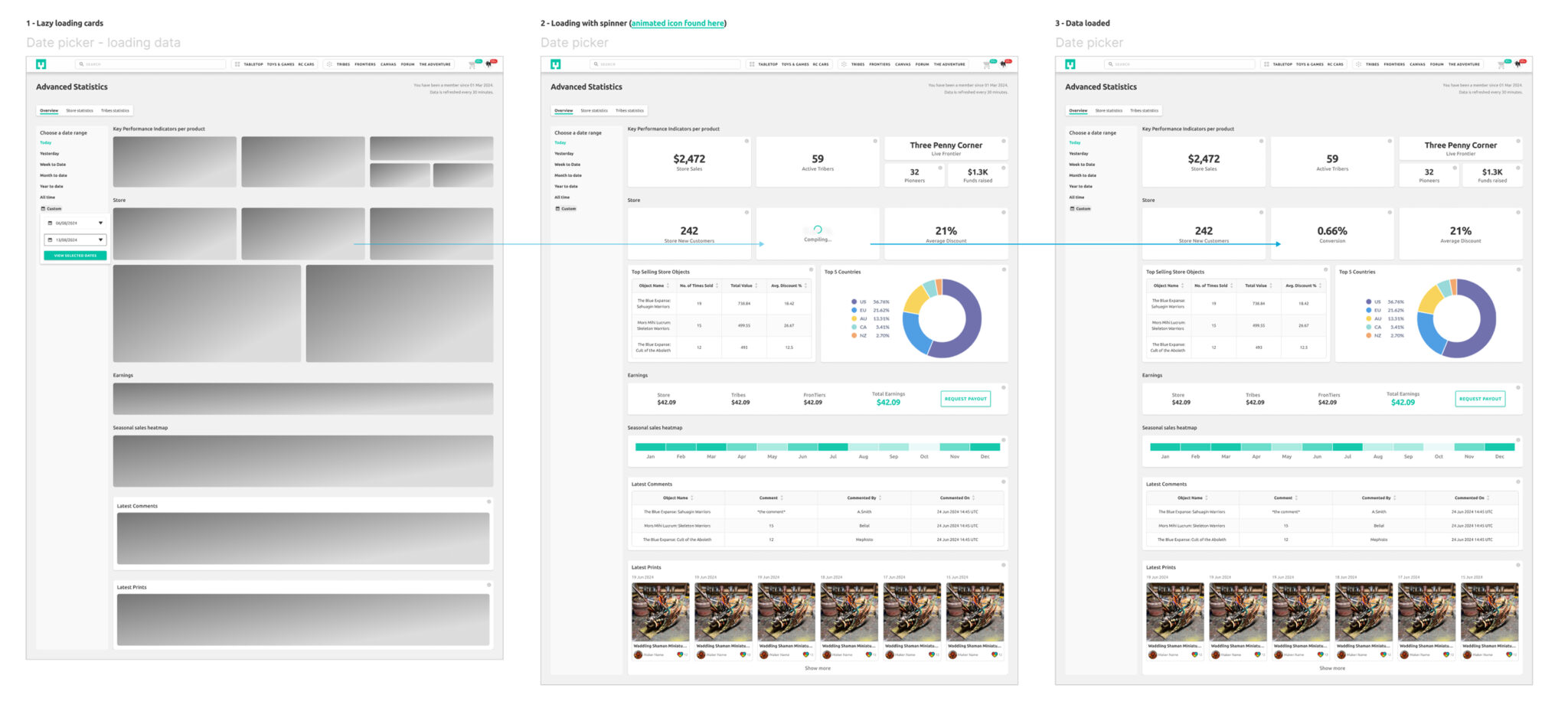Click the heart icon under the first Latest Print in mockup 3
Image resolution: width=1568 pixels, height=708 pixels.
1194,654
